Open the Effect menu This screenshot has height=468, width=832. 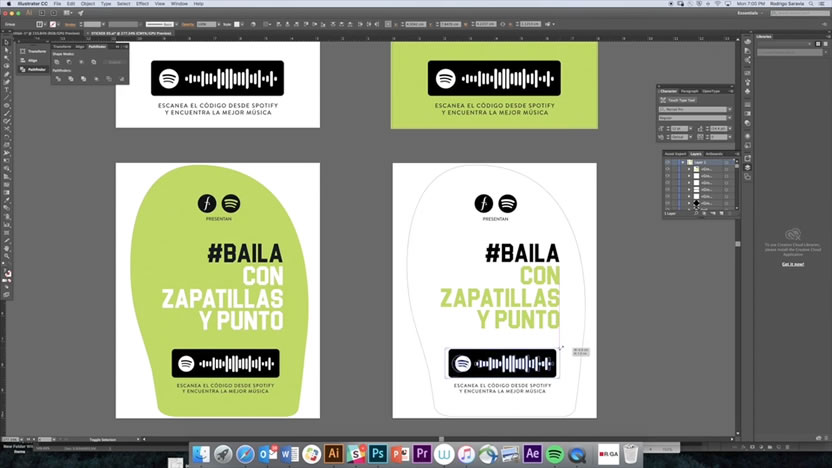142,4
